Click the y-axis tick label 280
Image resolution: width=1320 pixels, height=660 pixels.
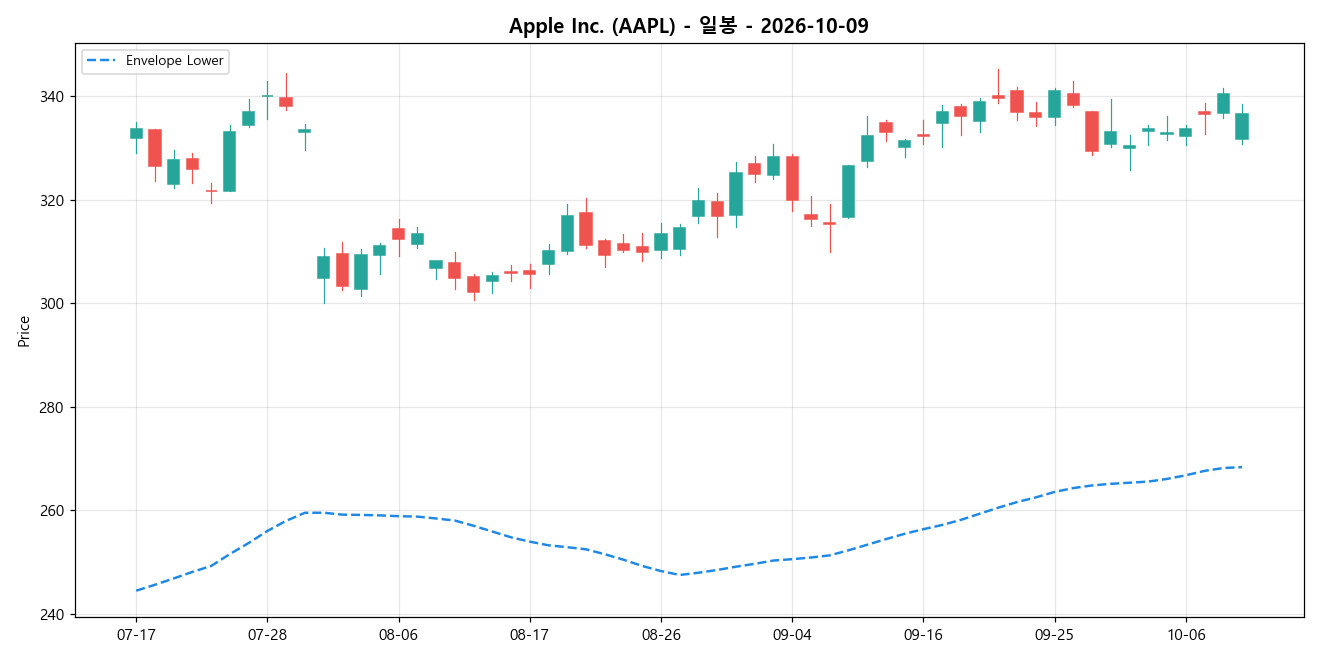[x=54, y=407]
